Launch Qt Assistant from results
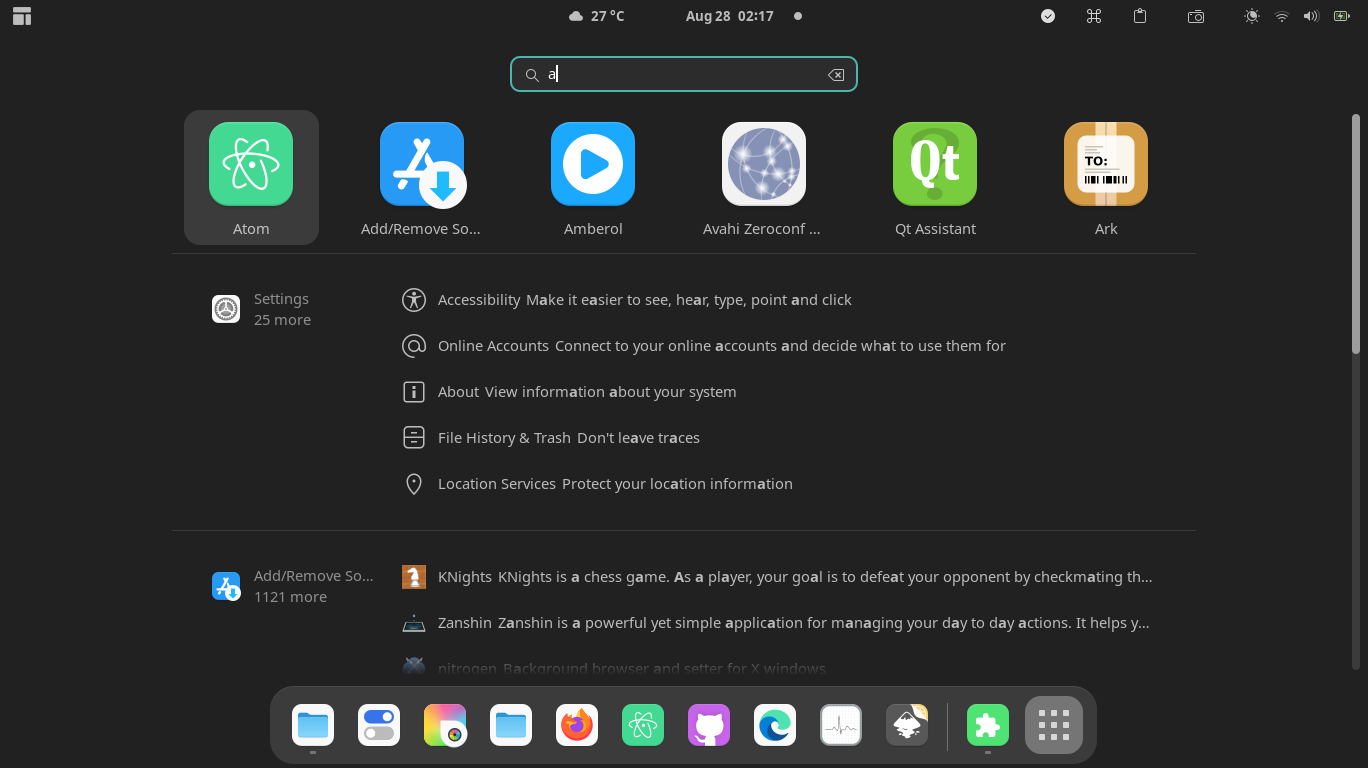This screenshot has height=768, width=1368. pyautogui.click(x=935, y=178)
